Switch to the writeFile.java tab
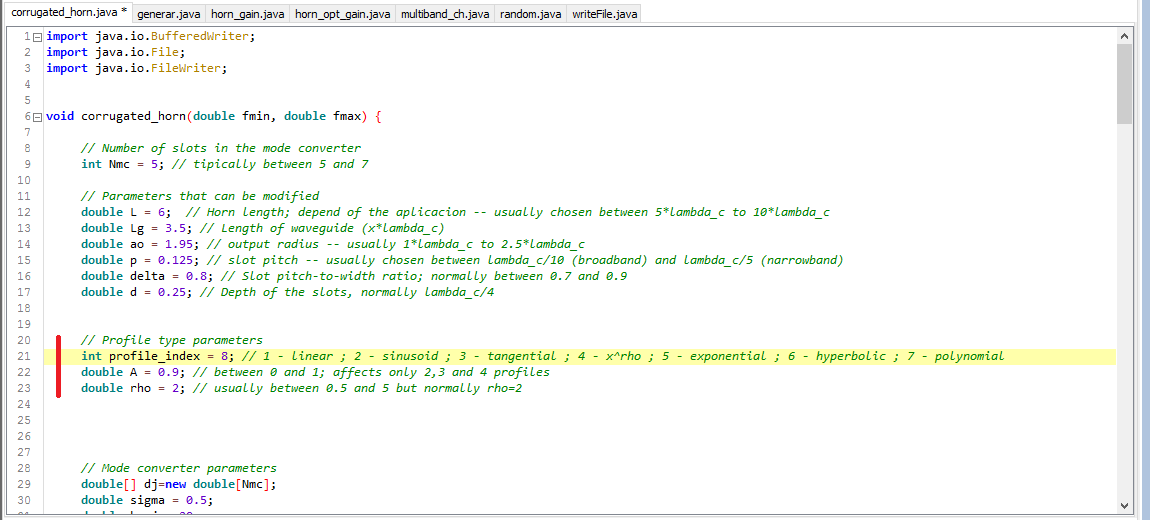The width and height of the screenshot is (1150, 520). click(604, 14)
